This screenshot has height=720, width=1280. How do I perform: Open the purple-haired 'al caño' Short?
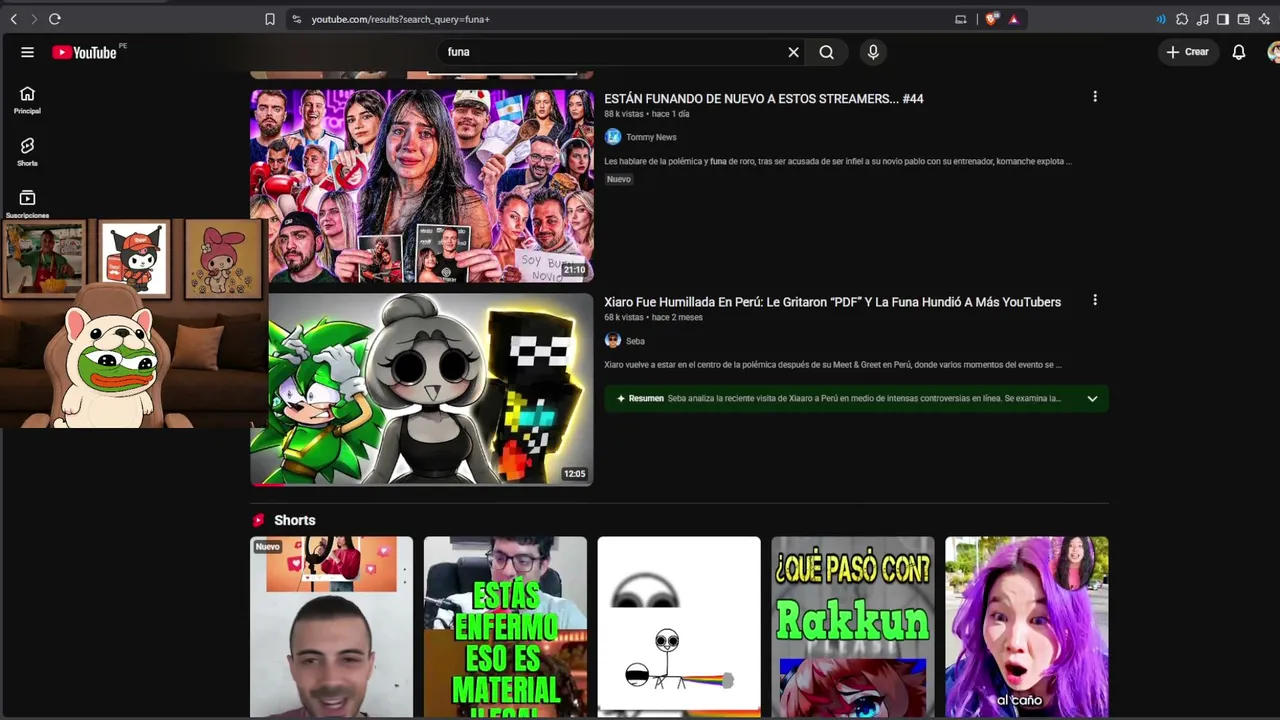coord(1027,627)
